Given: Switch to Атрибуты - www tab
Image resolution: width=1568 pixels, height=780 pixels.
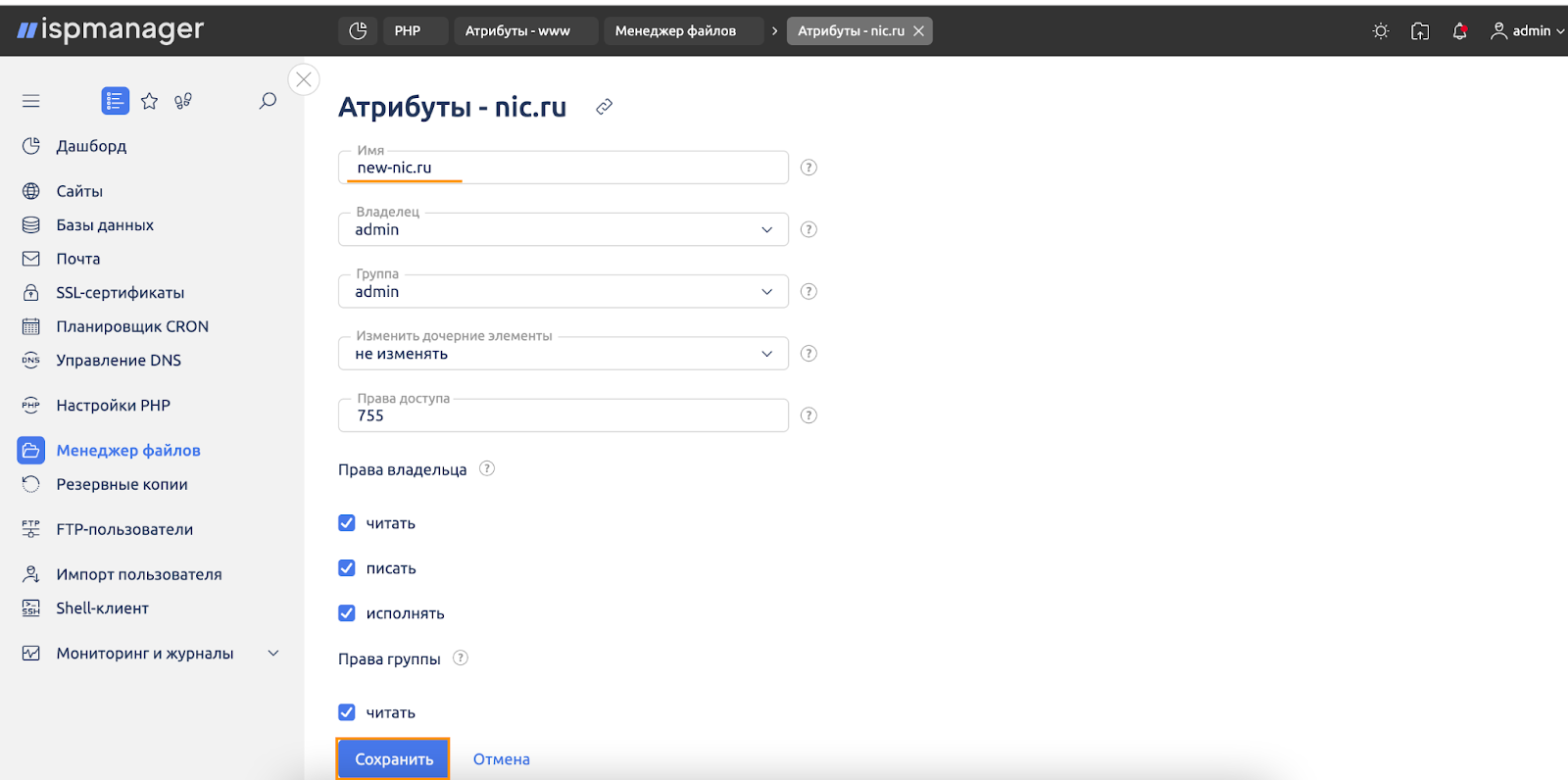Looking at the screenshot, I should click(x=525, y=31).
